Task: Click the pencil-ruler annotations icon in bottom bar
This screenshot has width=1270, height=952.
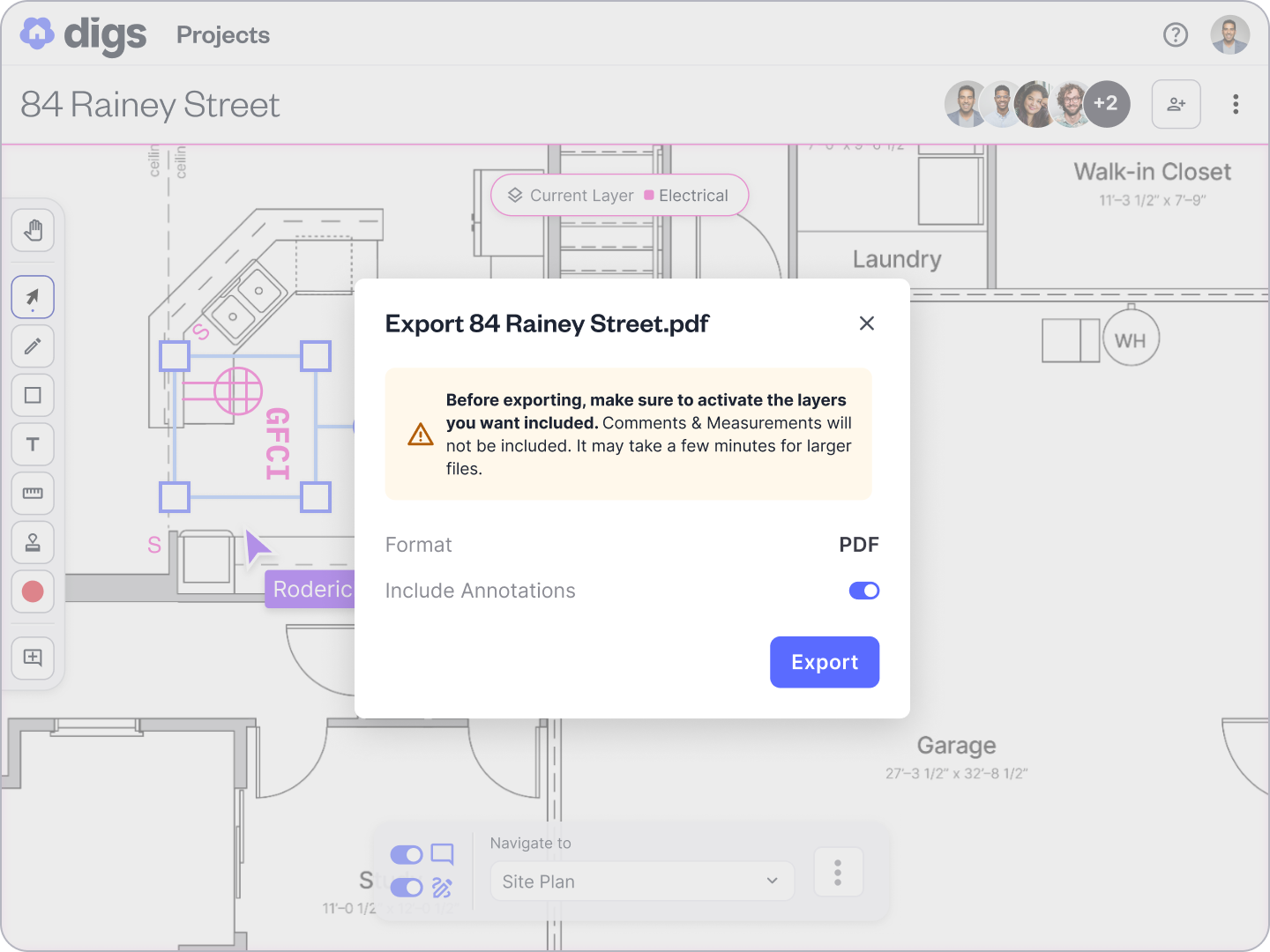Action: point(443,888)
